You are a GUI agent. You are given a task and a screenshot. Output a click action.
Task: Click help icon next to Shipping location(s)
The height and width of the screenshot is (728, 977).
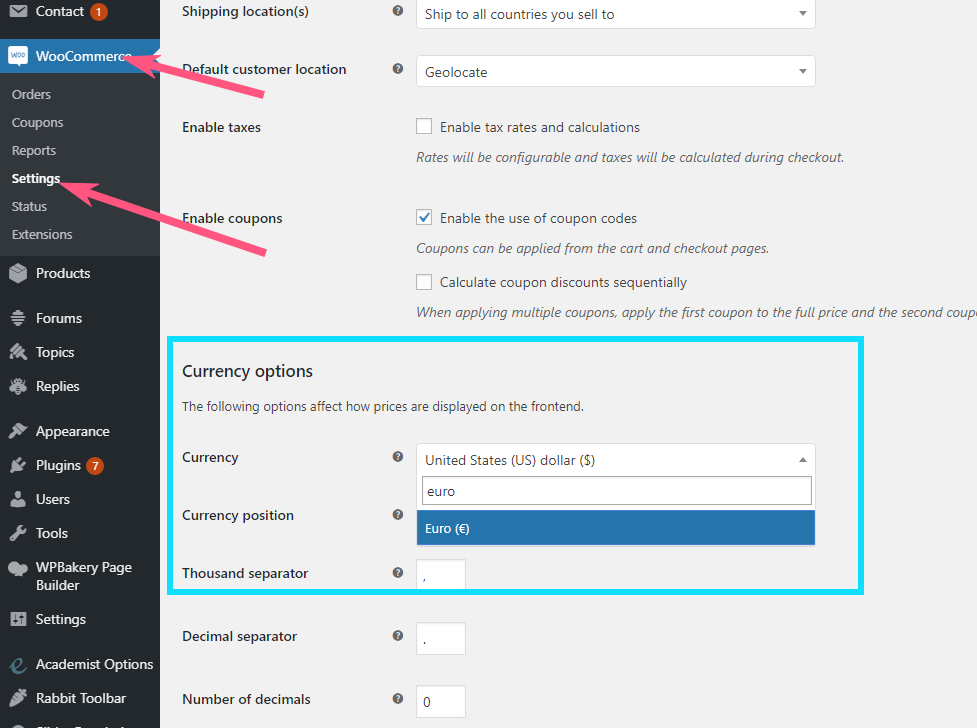pos(398,11)
